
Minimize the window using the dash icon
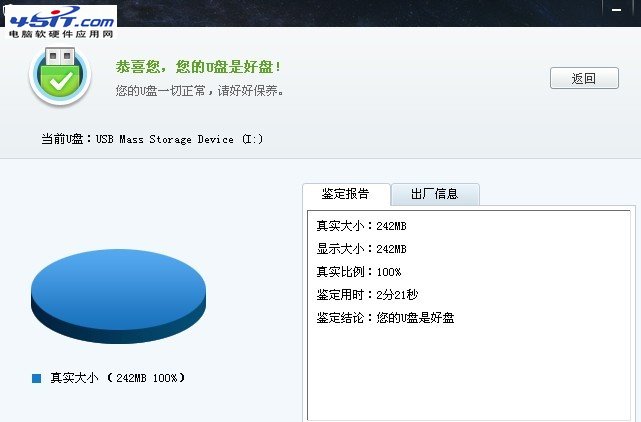(616, 10)
